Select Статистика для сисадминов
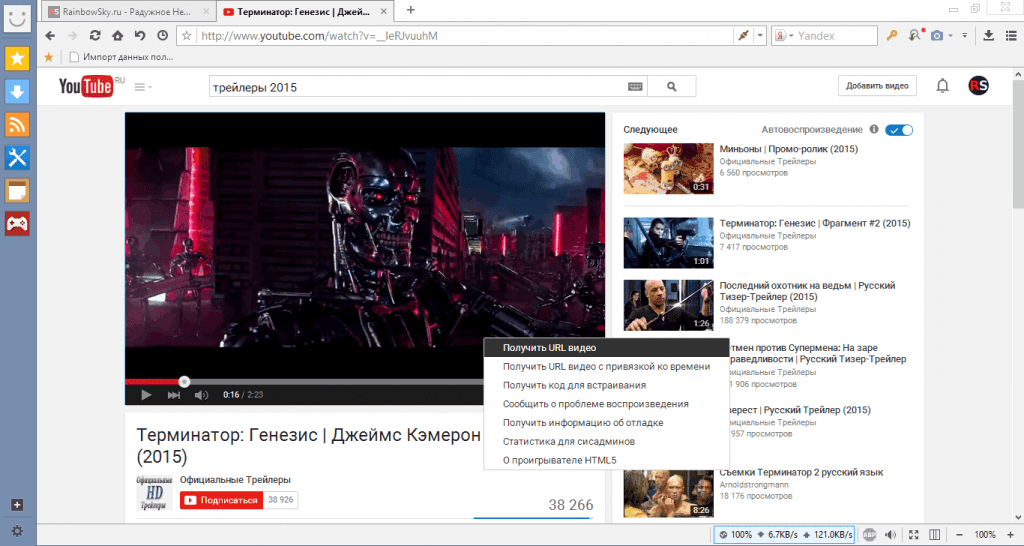This screenshot has height=546, width=1024. [606, 442]
